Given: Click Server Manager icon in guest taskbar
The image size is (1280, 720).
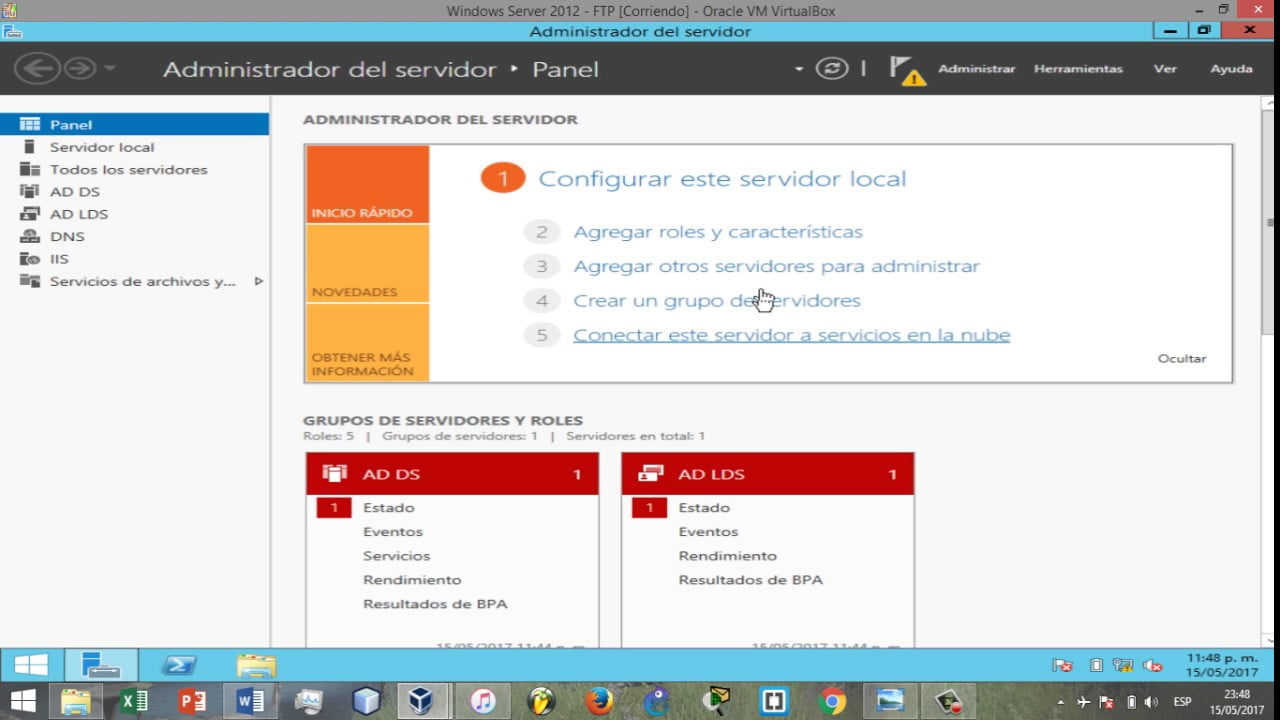Looking at the screenshot, I should tap(101, 665).
